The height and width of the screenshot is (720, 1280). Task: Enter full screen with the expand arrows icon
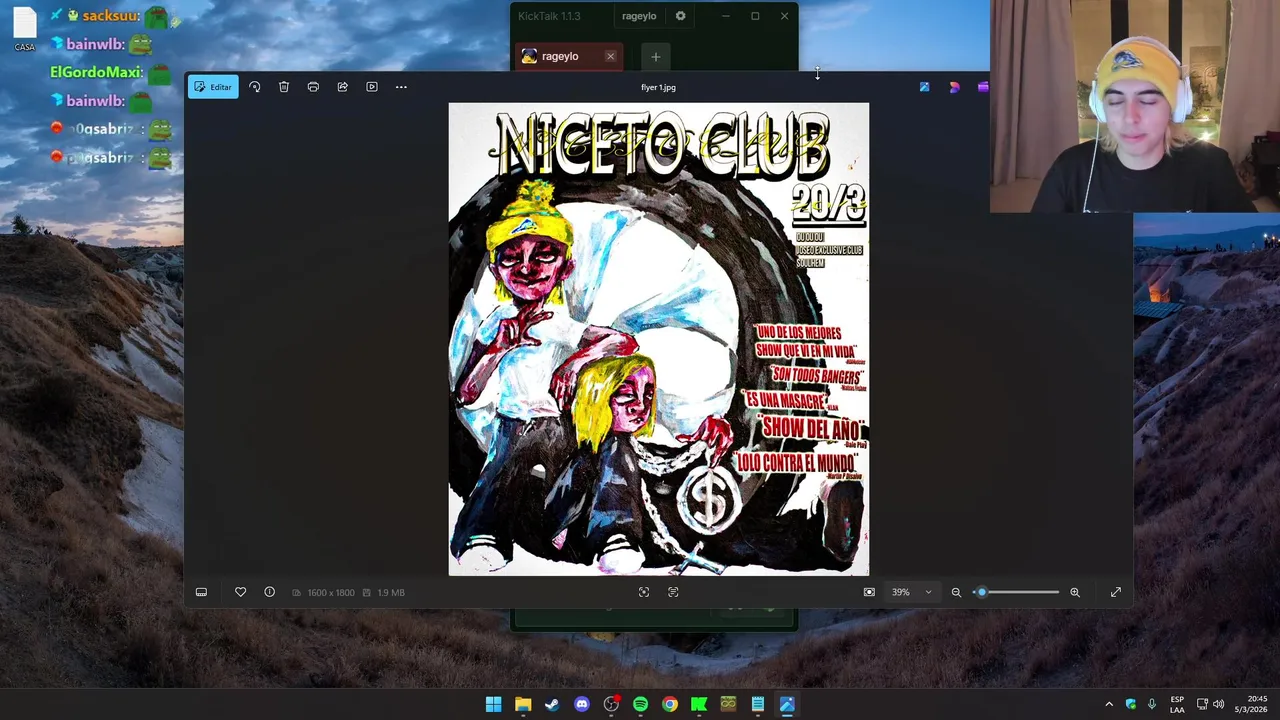[x=1116, y=592]
